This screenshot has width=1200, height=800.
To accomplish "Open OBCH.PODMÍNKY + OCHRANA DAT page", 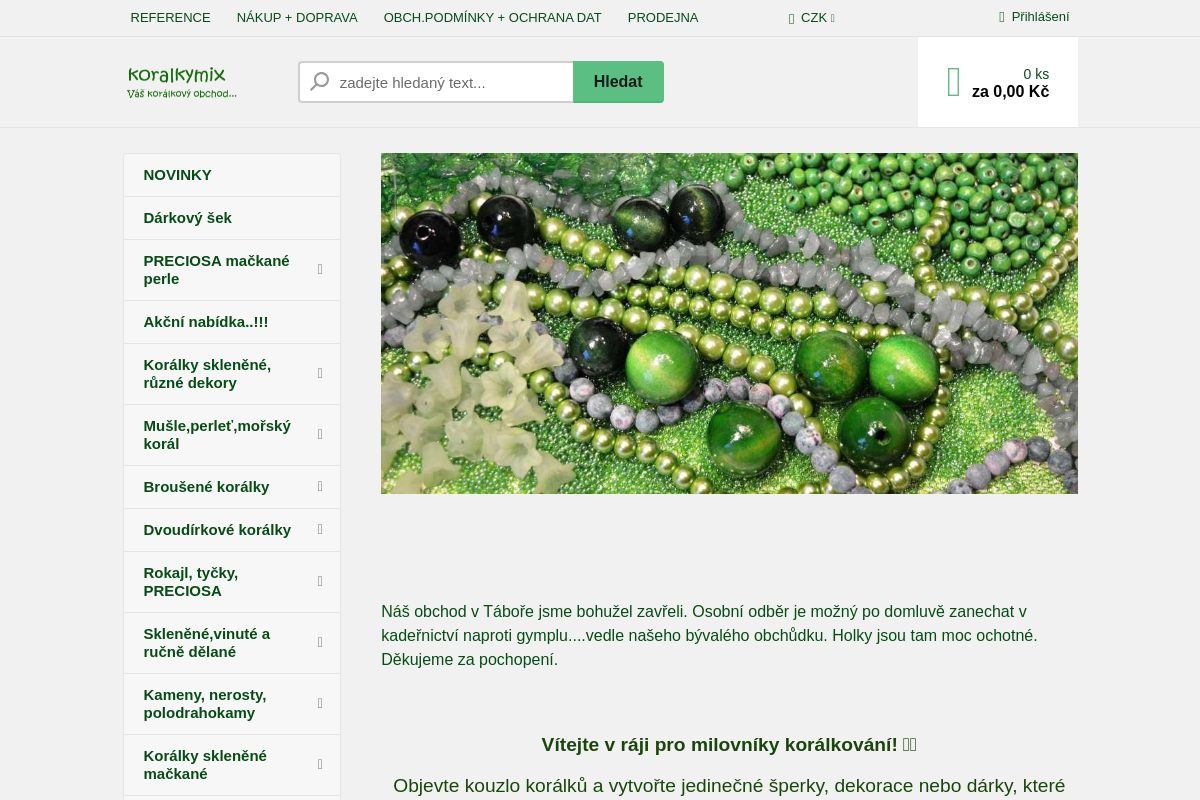I will 492,18.
